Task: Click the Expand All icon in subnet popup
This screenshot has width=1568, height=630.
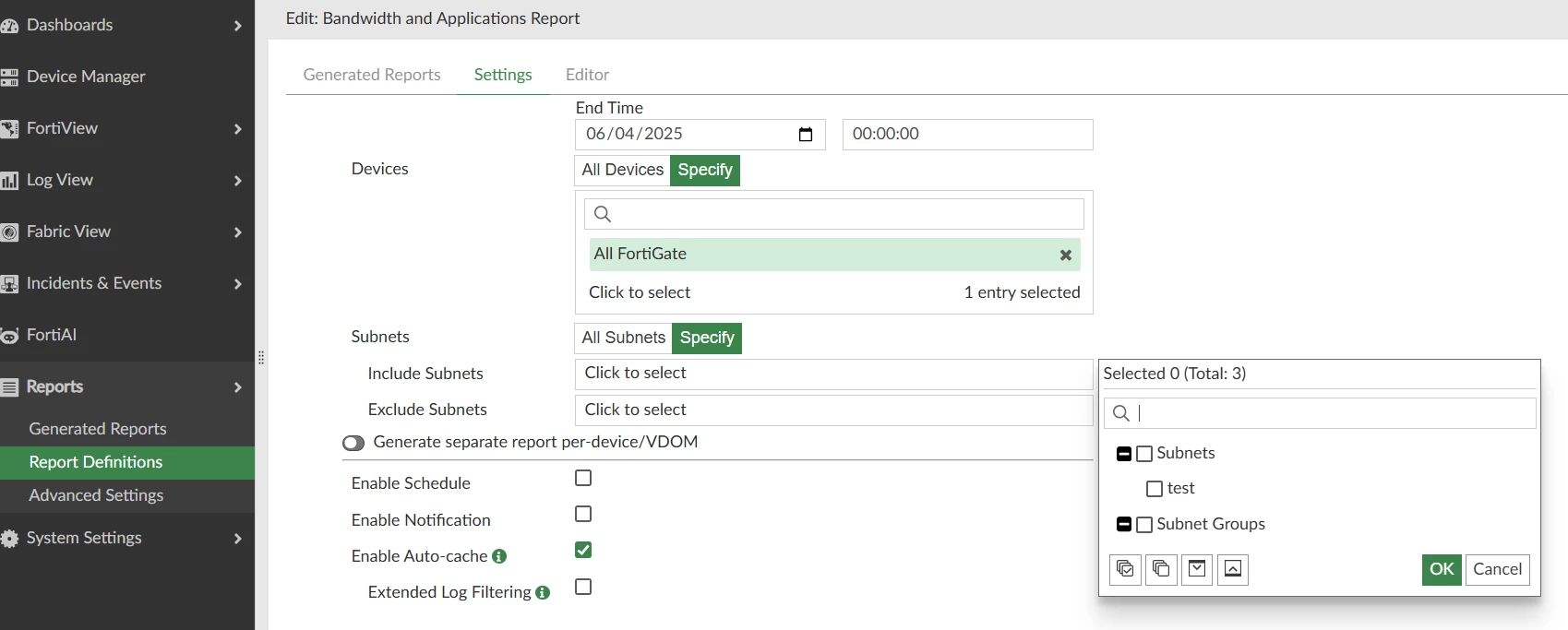Action: pyautogui.click(x=1197, y=569)
